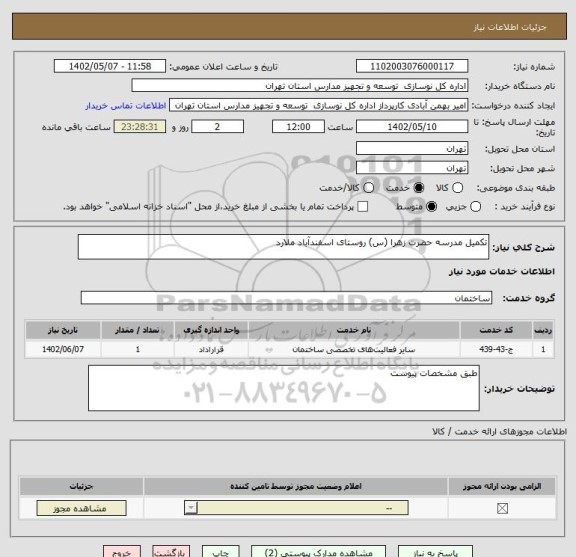
Task: Click the پاسخ به نیاز button
Action: coord(435,552)
